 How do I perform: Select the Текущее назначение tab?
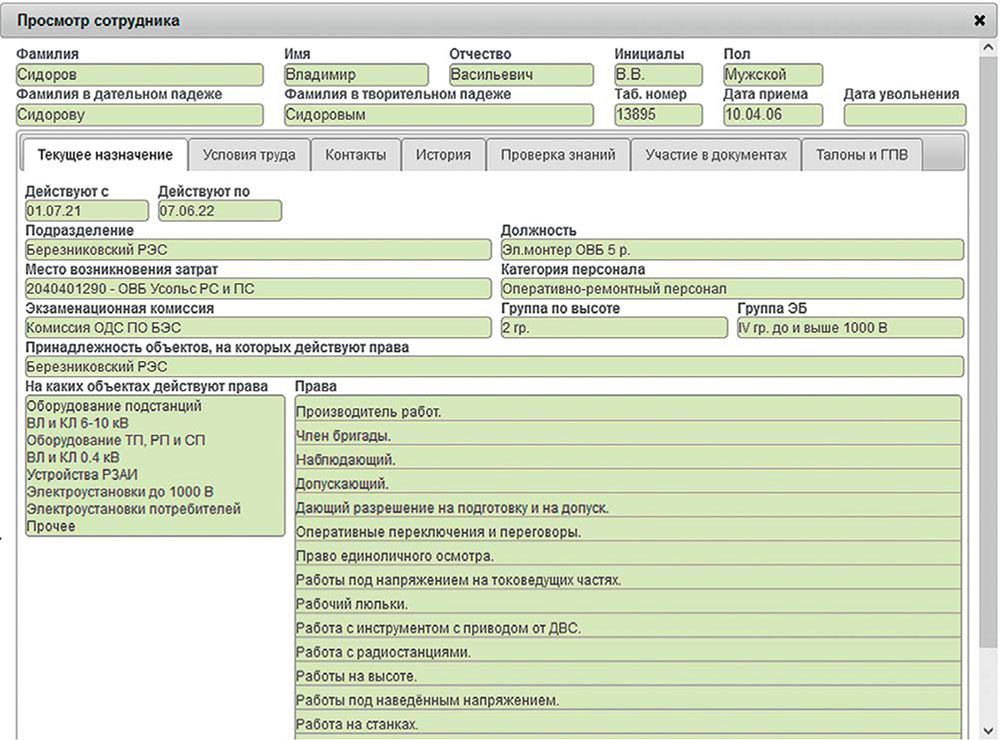coord(104,155)
